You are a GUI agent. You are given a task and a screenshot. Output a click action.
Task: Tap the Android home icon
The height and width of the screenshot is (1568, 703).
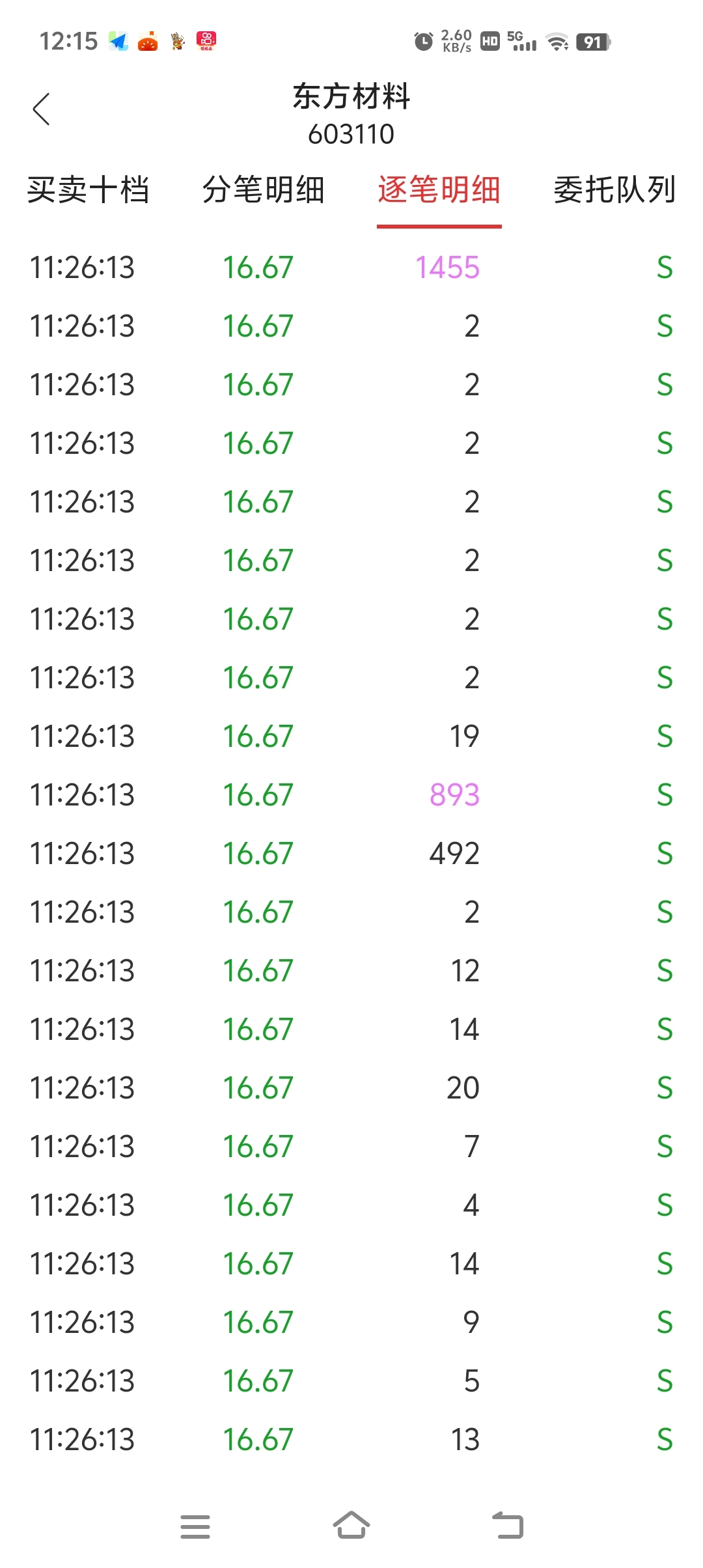(351, 1525)
